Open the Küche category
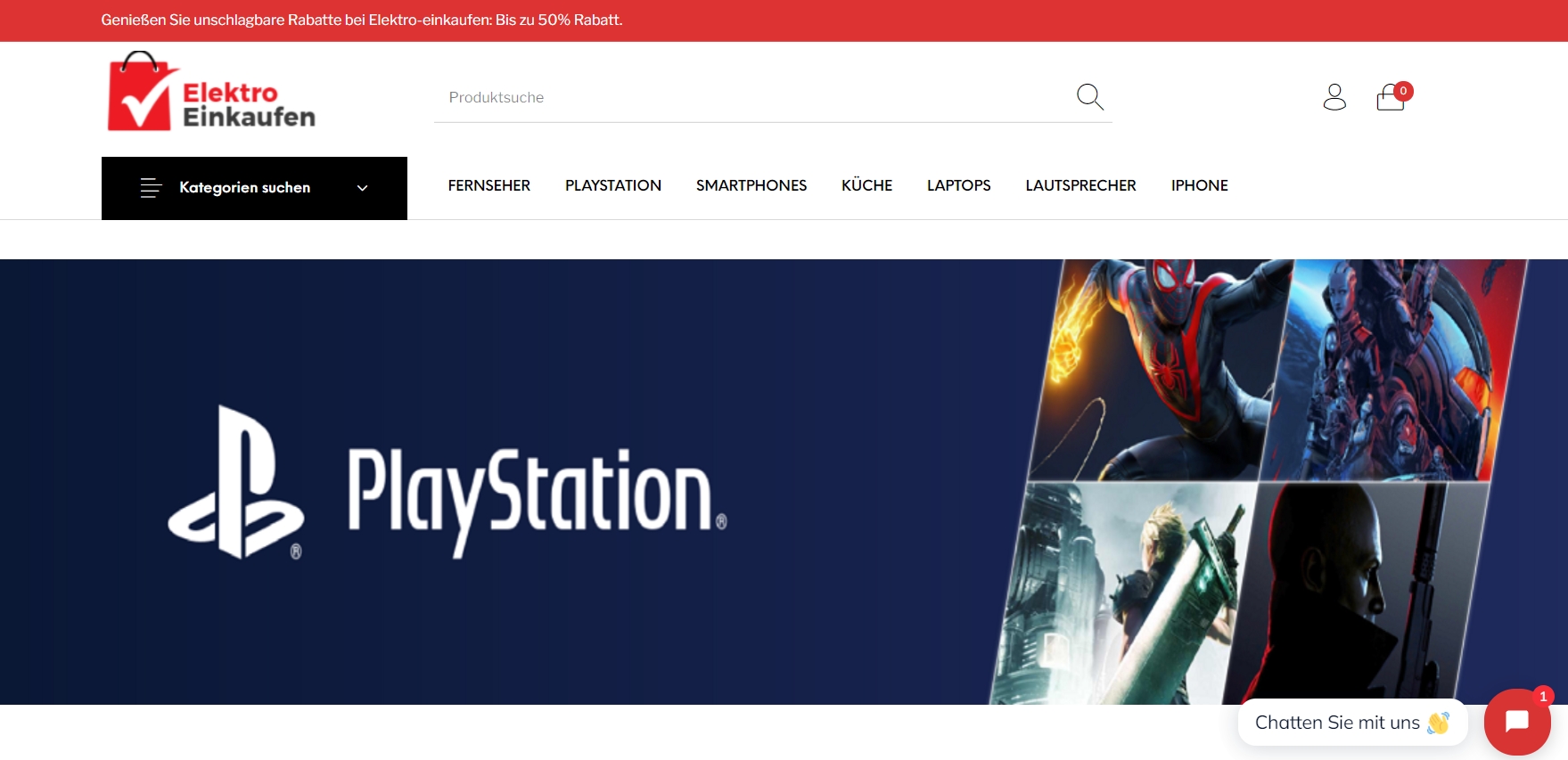This screenshot has height=760, width=1568. point(866,185)
